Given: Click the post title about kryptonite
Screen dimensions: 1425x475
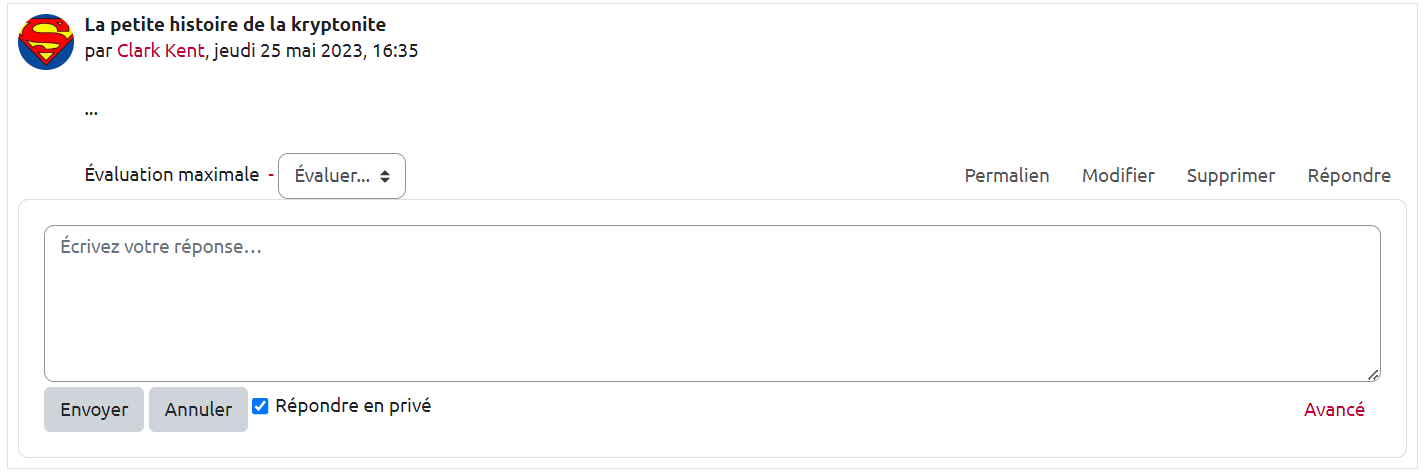Looking at the screenshot, I should [235, 25].
